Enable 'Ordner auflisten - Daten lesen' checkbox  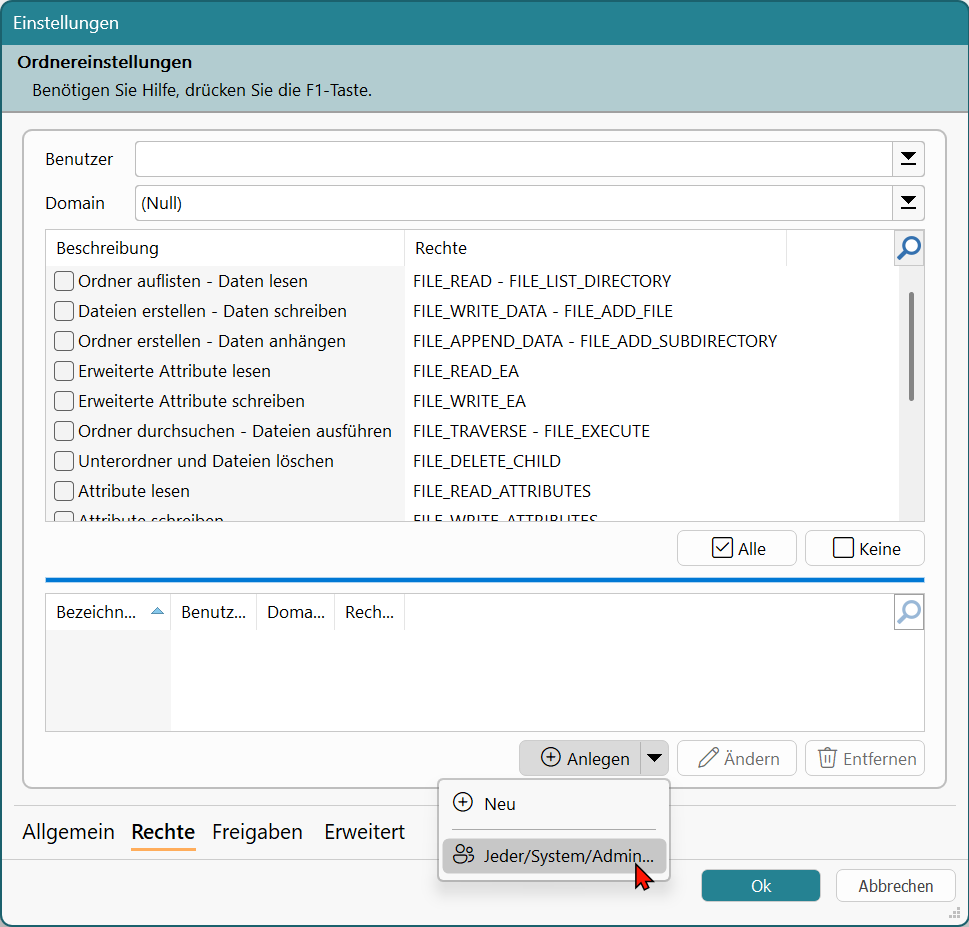coord(64,281)
